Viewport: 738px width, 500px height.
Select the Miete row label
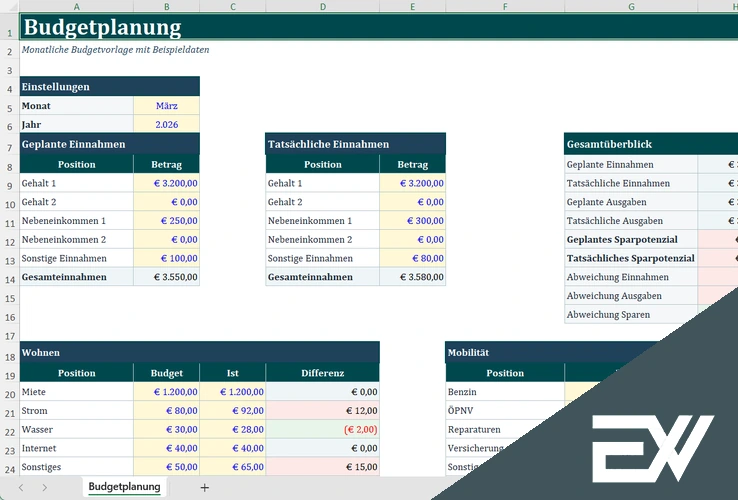tap(76, 392)
